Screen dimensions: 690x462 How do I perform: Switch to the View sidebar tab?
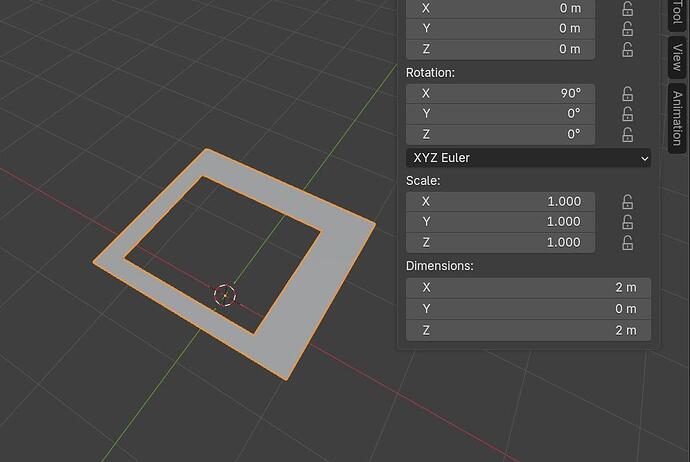[x=677, y=57]
